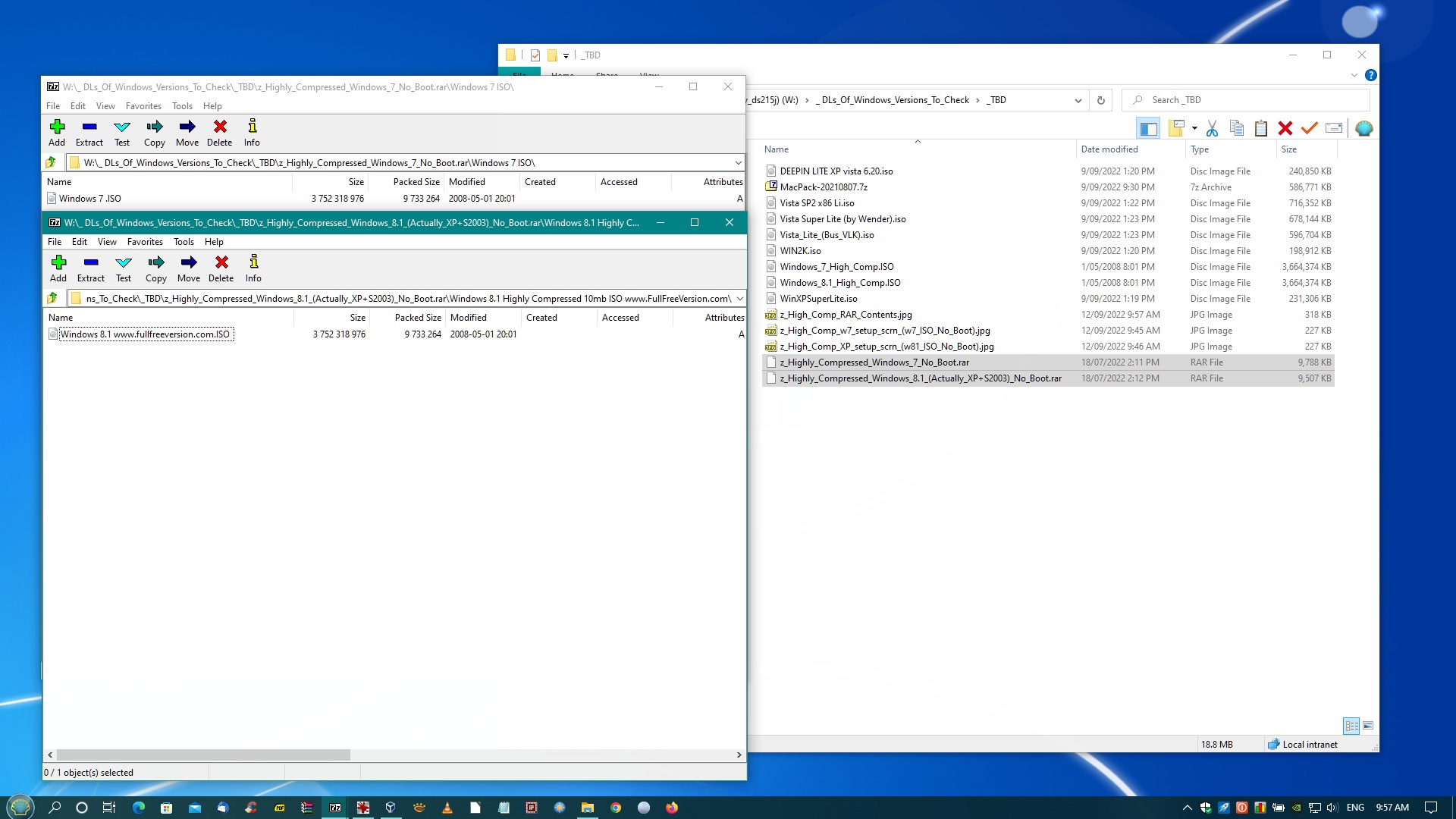This screenshot has height=819, width=1456.
Task: Click the Copy documents icon in Explorer toolbar
Action: (1237, 128)
